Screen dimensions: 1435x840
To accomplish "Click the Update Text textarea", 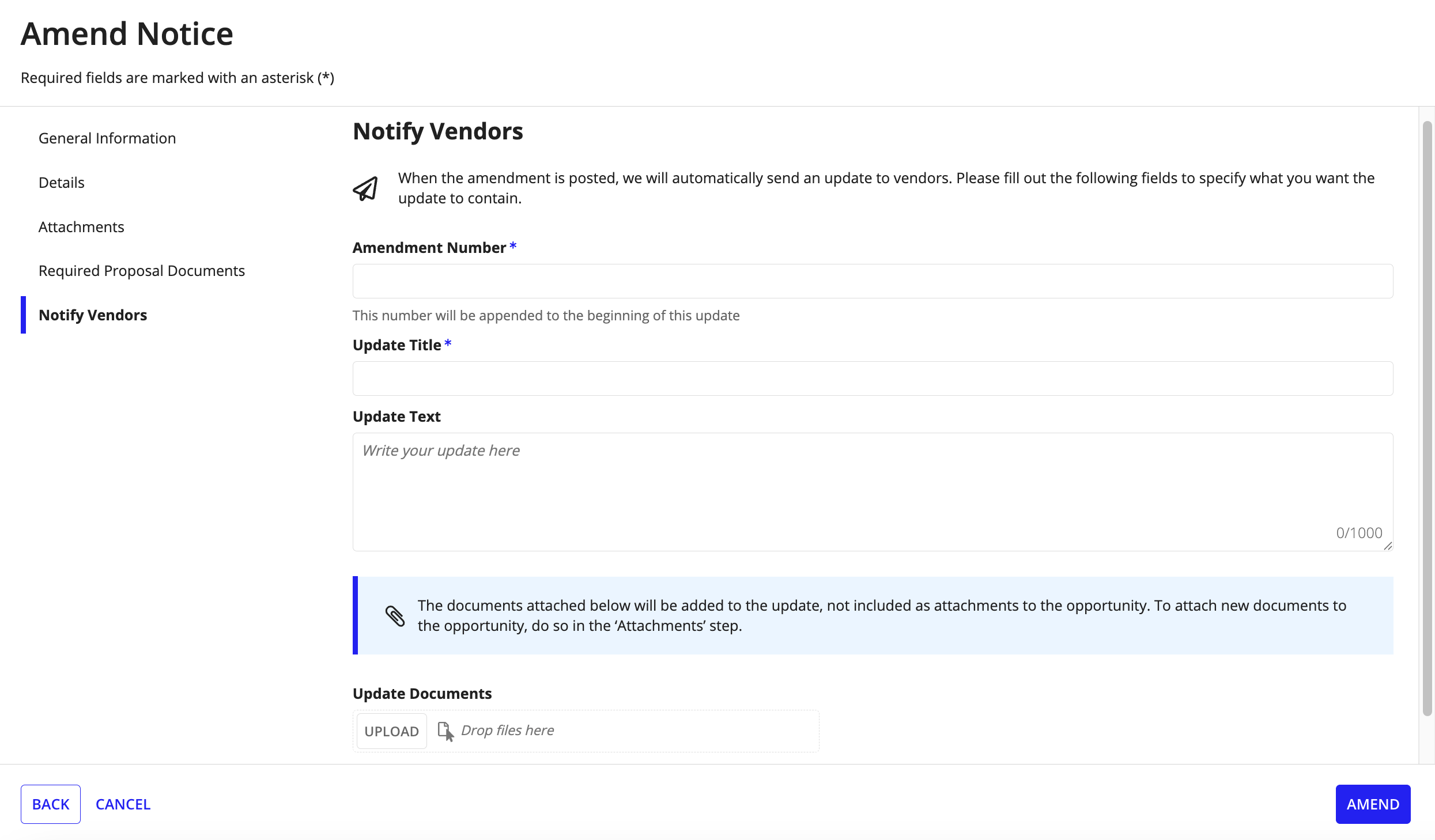I will click(873, 492).
